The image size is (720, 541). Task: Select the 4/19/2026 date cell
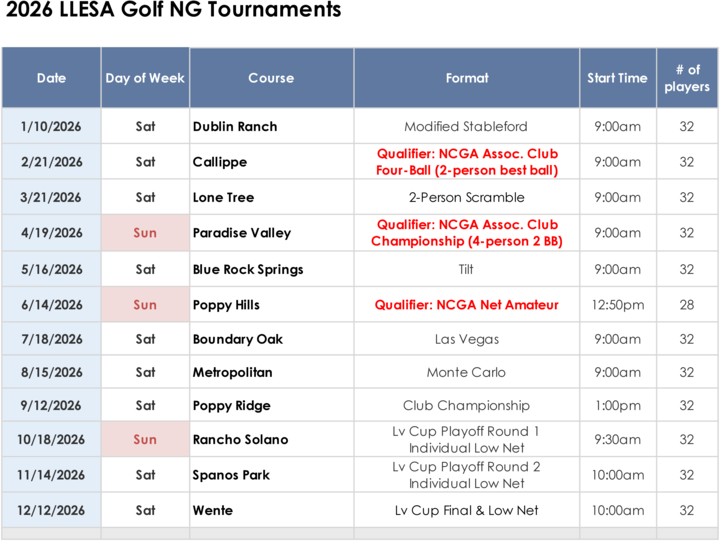coord(51,233)
